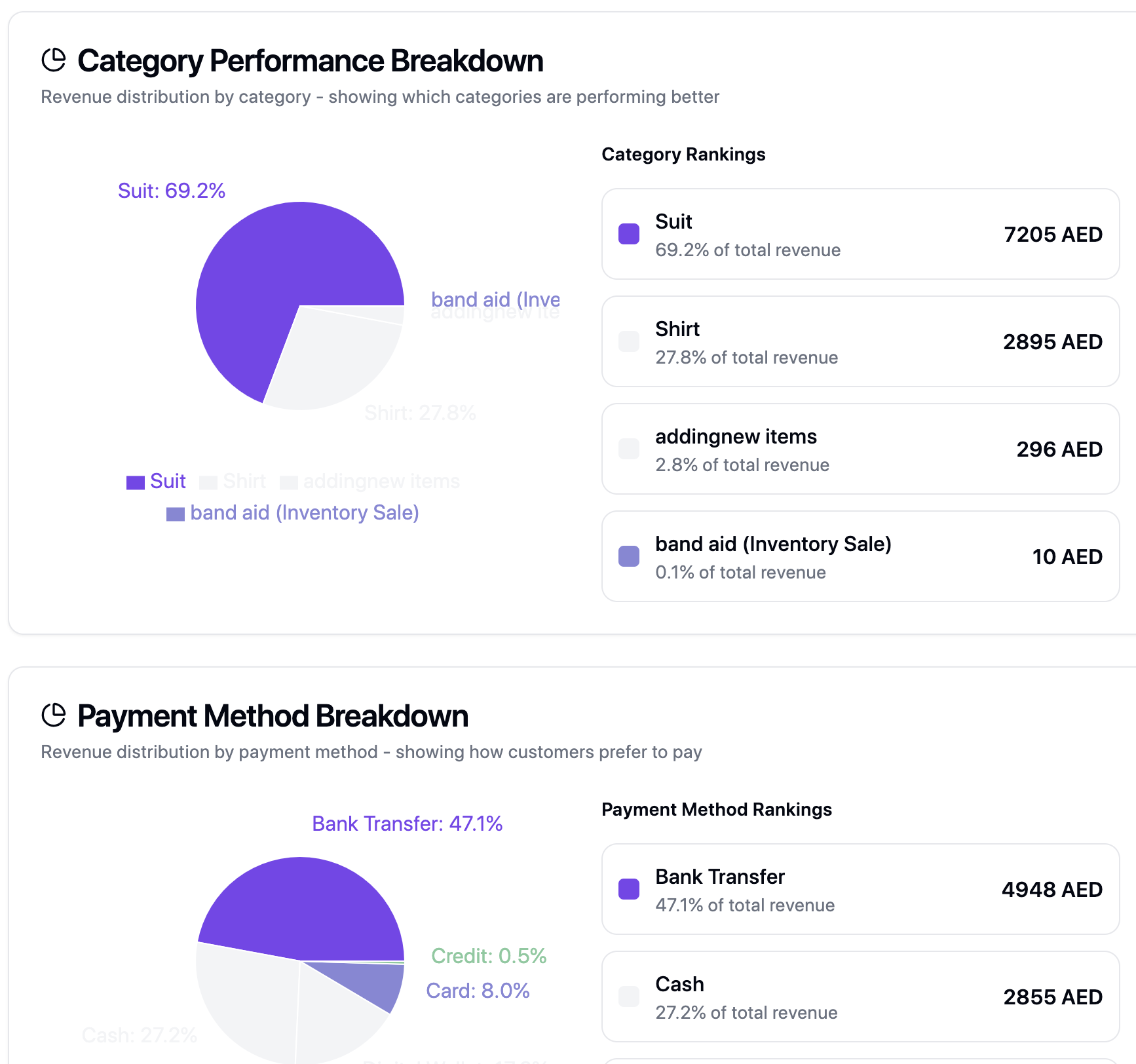The width and height of the screenshot is (1136, 1064).
Task: Click the Bank Transfer purple swatch in rankings
Action: coord(629,889)
